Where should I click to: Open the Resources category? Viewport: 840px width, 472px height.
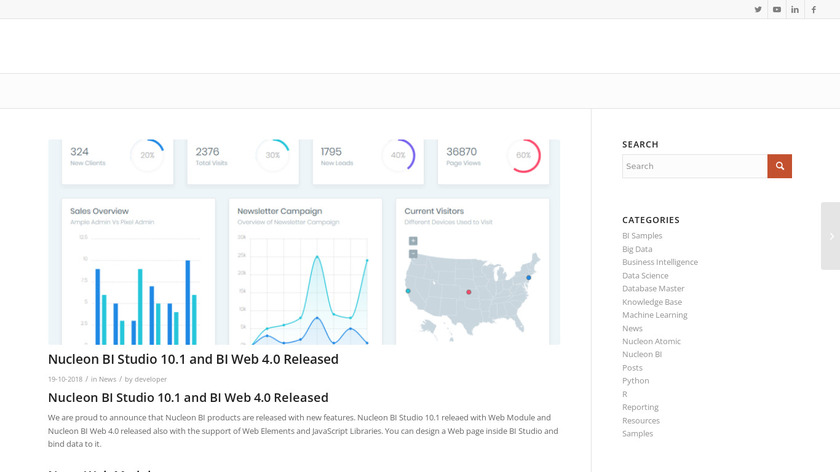(x=641, y=421)
